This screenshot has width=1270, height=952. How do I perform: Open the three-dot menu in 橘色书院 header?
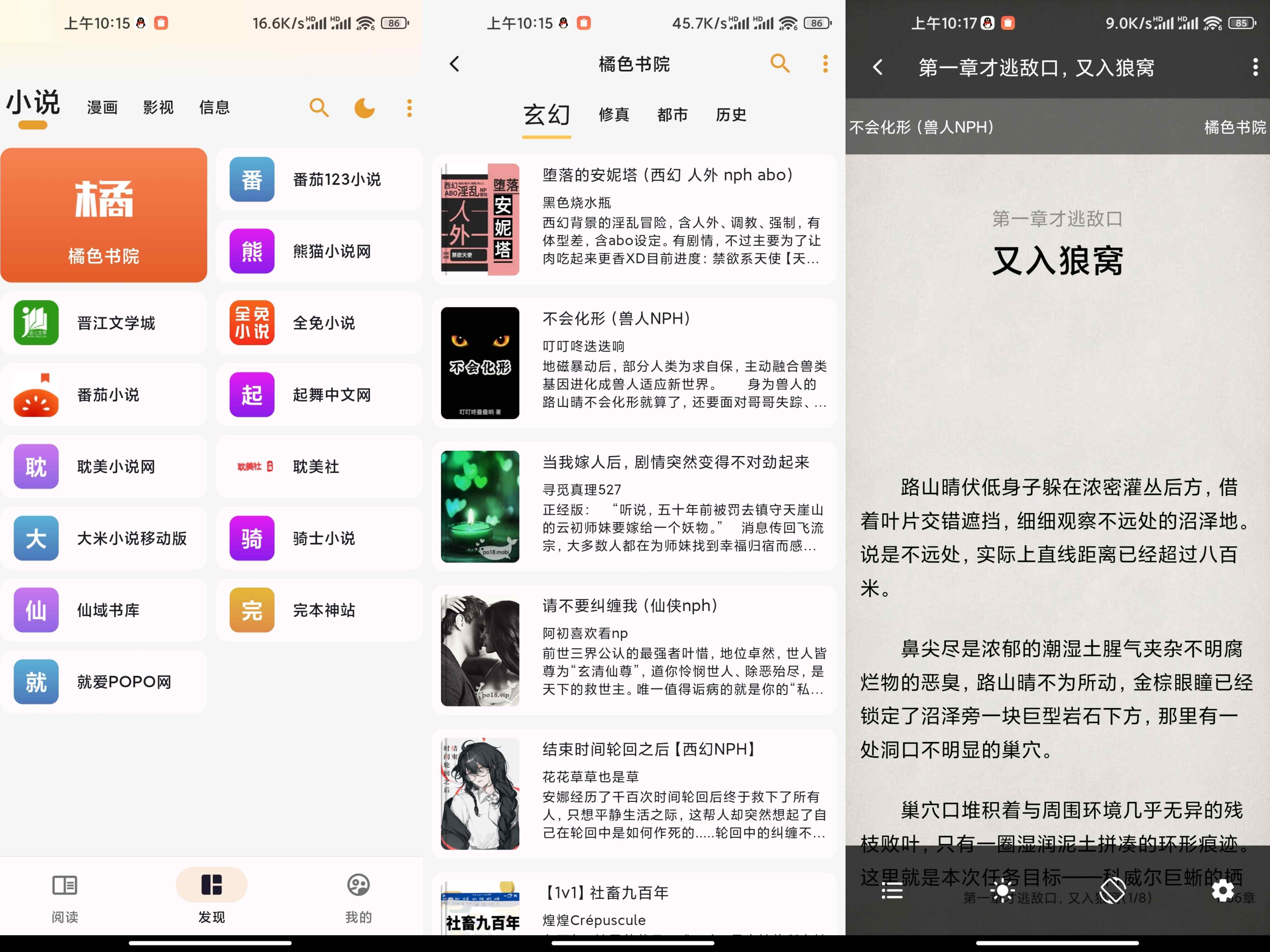click(x=825, y=64)
